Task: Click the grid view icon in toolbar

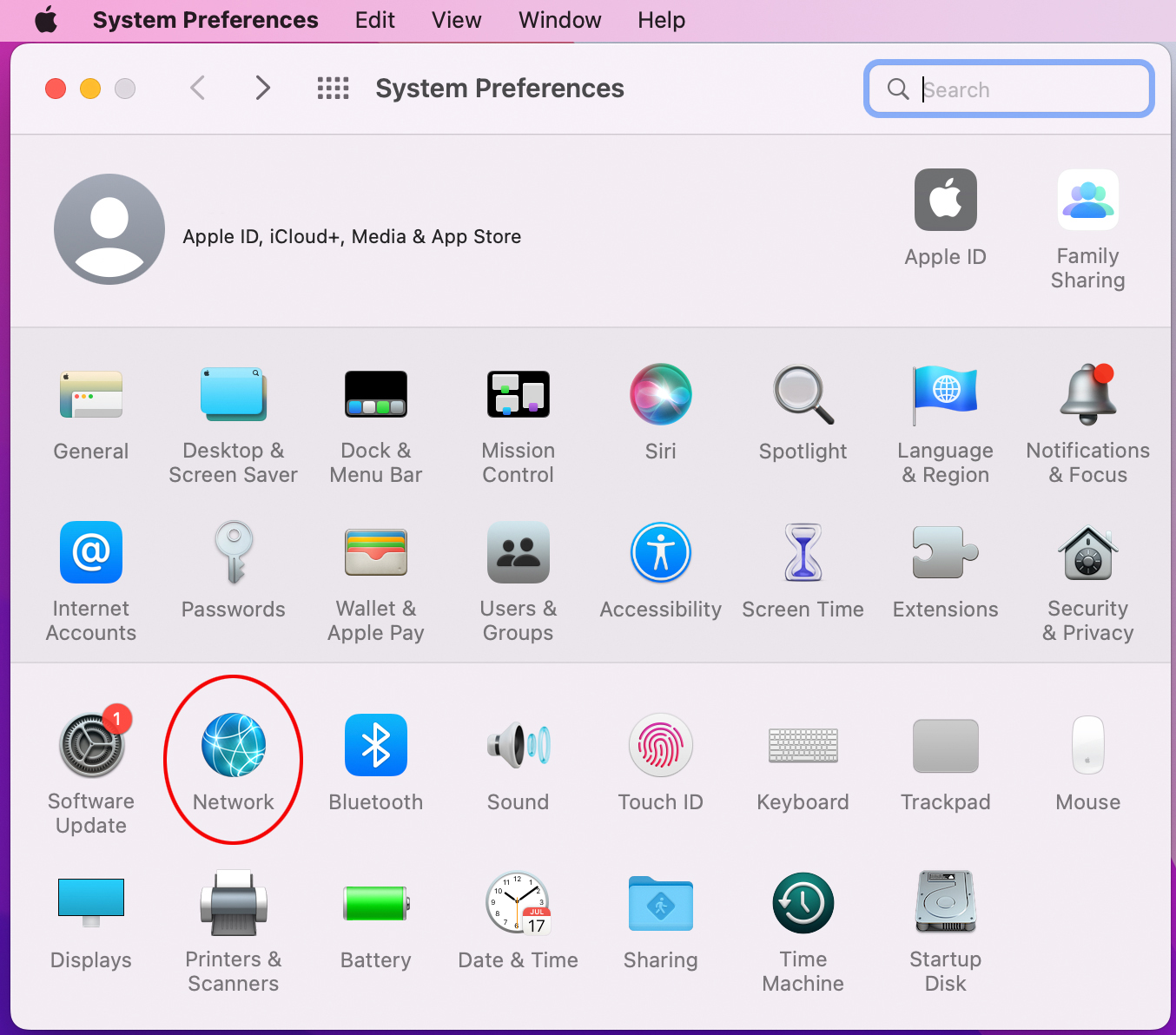Action: pyautogui.click(x=333, y=88)
